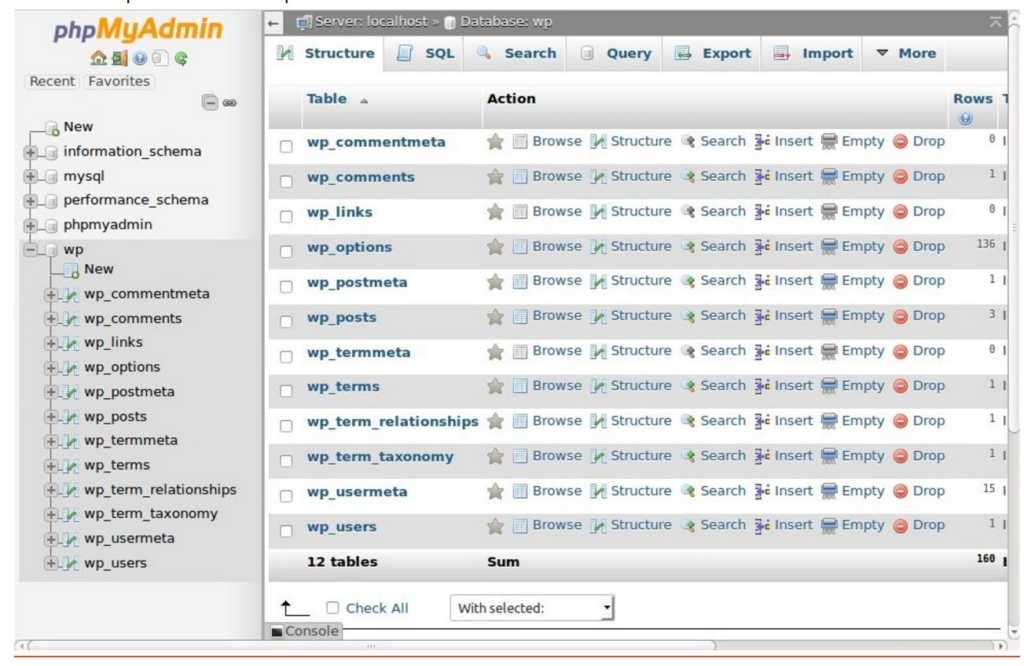
Task: Open the blue documentation help icon
Action: coord(139,58)
